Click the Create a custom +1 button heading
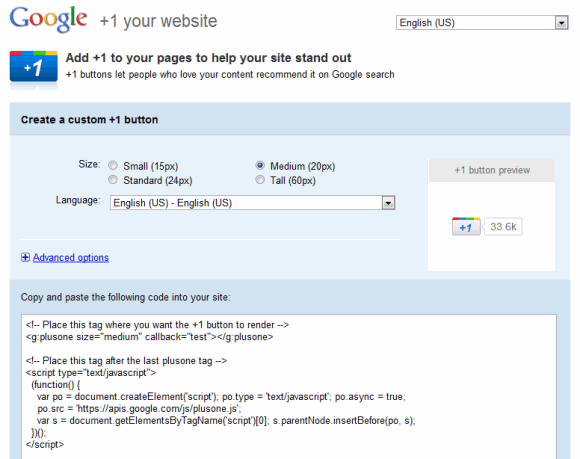The width and height of the screenshot is (580, 459). (90, 120)
